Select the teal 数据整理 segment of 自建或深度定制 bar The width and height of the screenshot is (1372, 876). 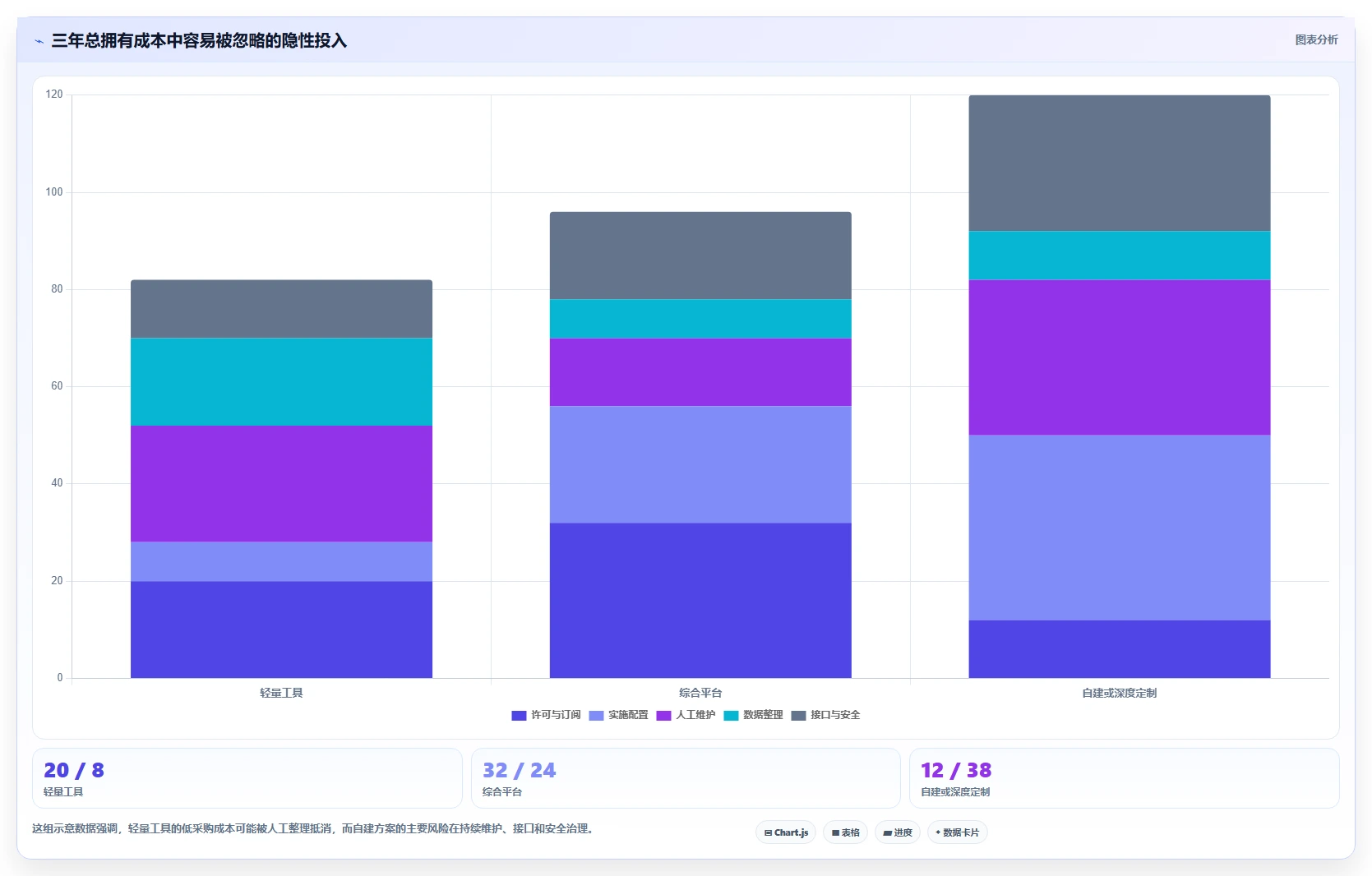click(1120, 256)
